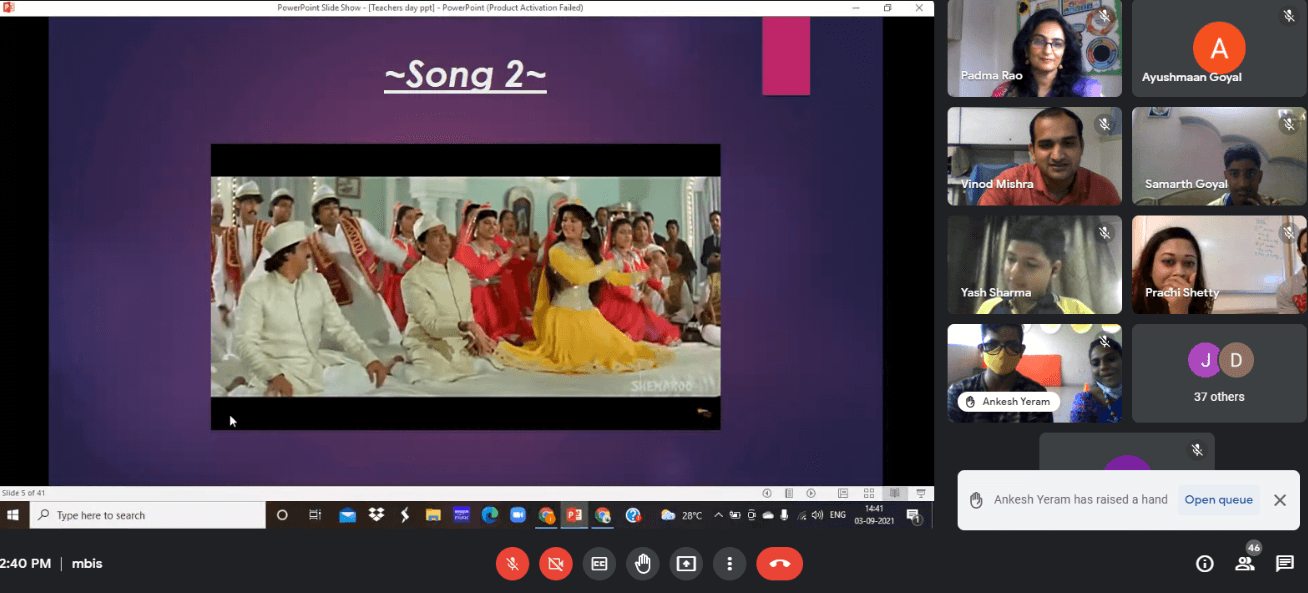
Task: Restore down the PowerPoint window
Action: point(887,8)
